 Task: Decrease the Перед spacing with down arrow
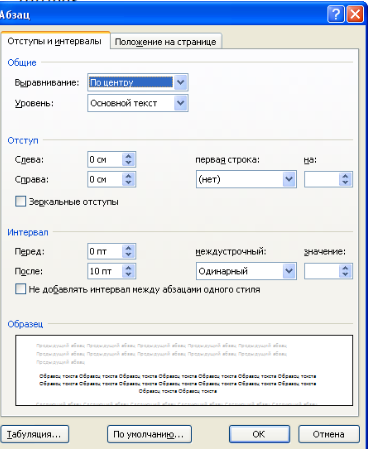click(129, 255)
